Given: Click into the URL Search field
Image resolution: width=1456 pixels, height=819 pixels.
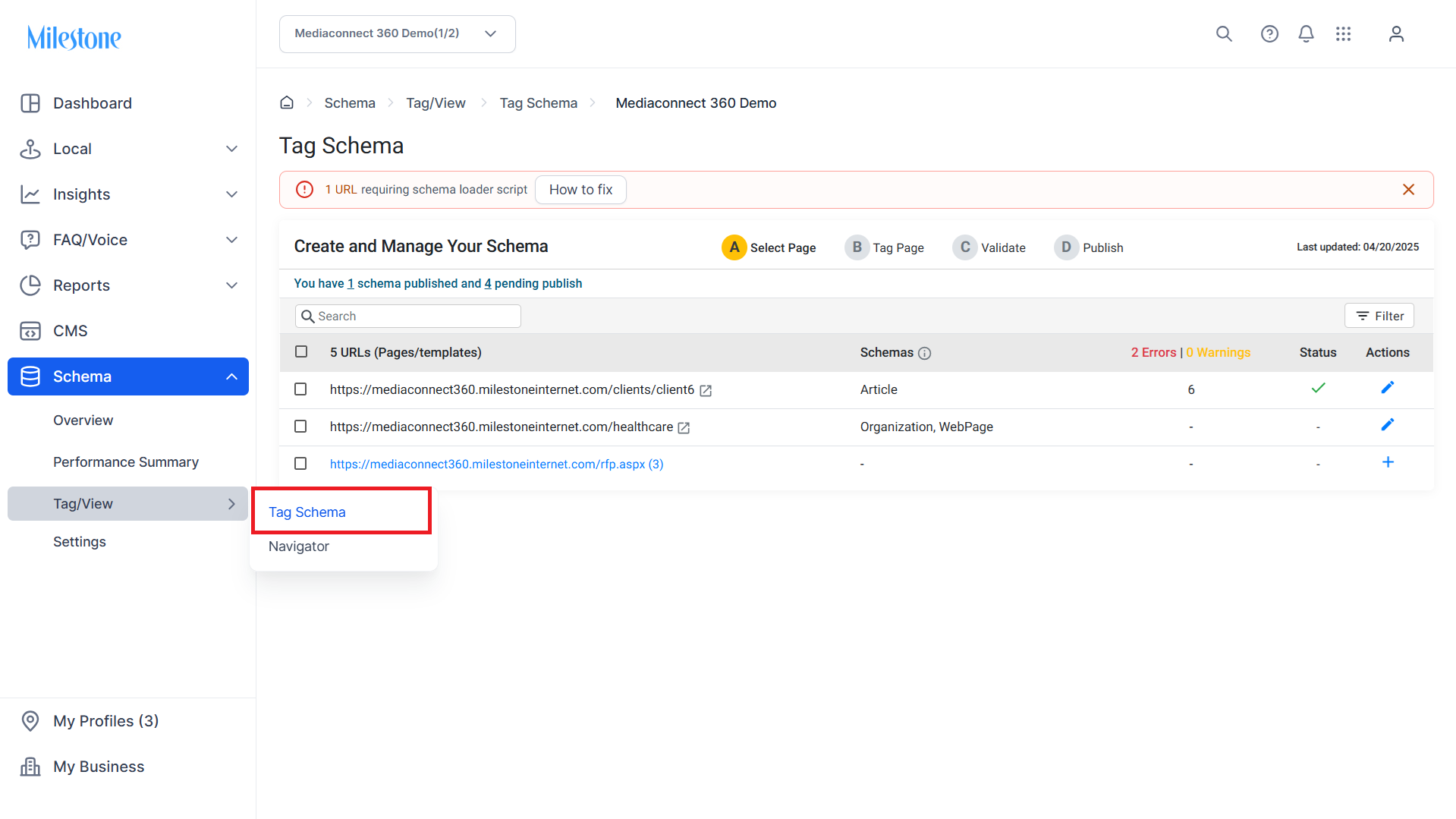Looking at the screenshot, I should pyautogui.click(x=408, y=317).
